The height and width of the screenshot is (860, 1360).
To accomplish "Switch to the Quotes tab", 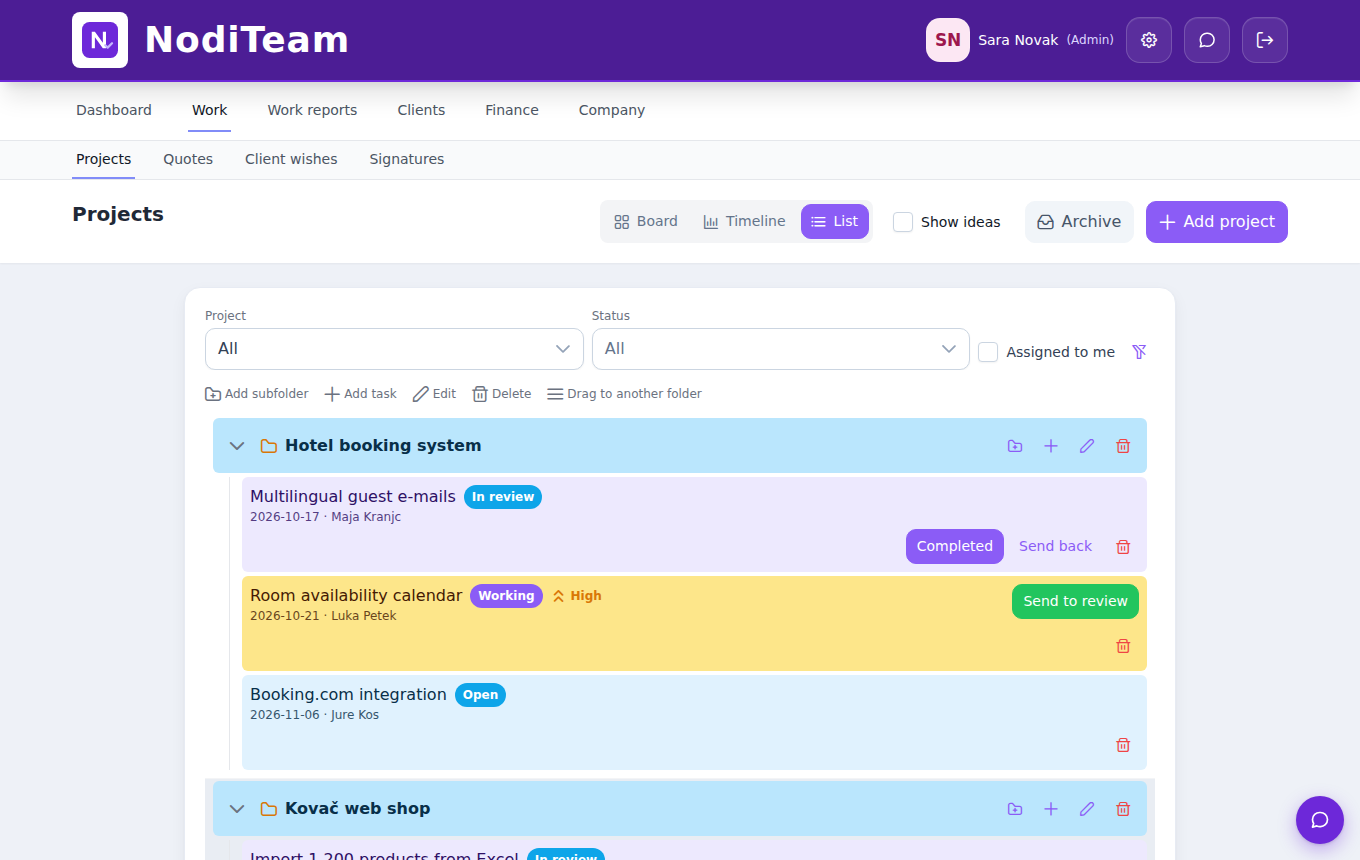I will click(x=188, y=159).
